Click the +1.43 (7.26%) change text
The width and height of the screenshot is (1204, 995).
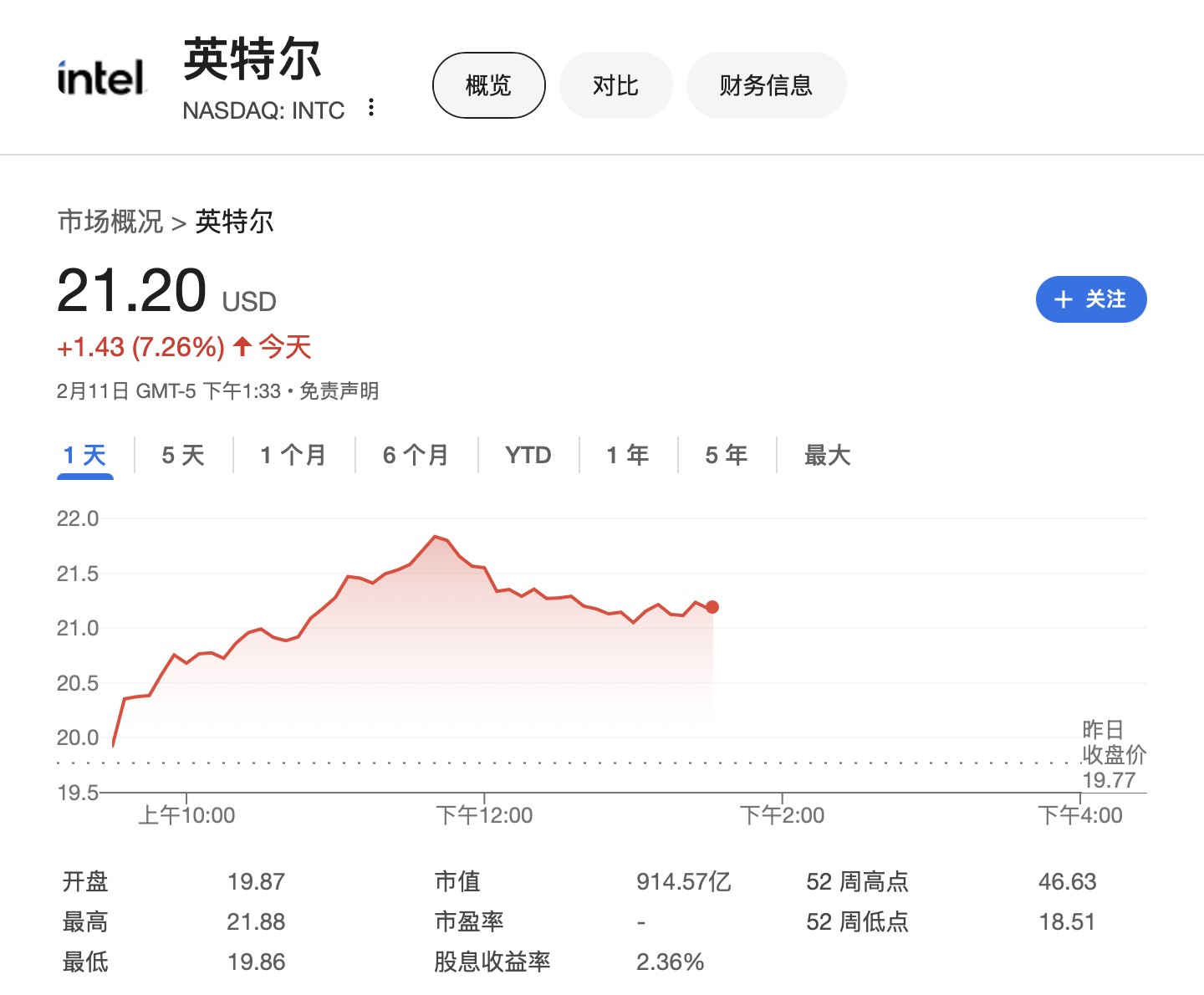coord(140,347)
